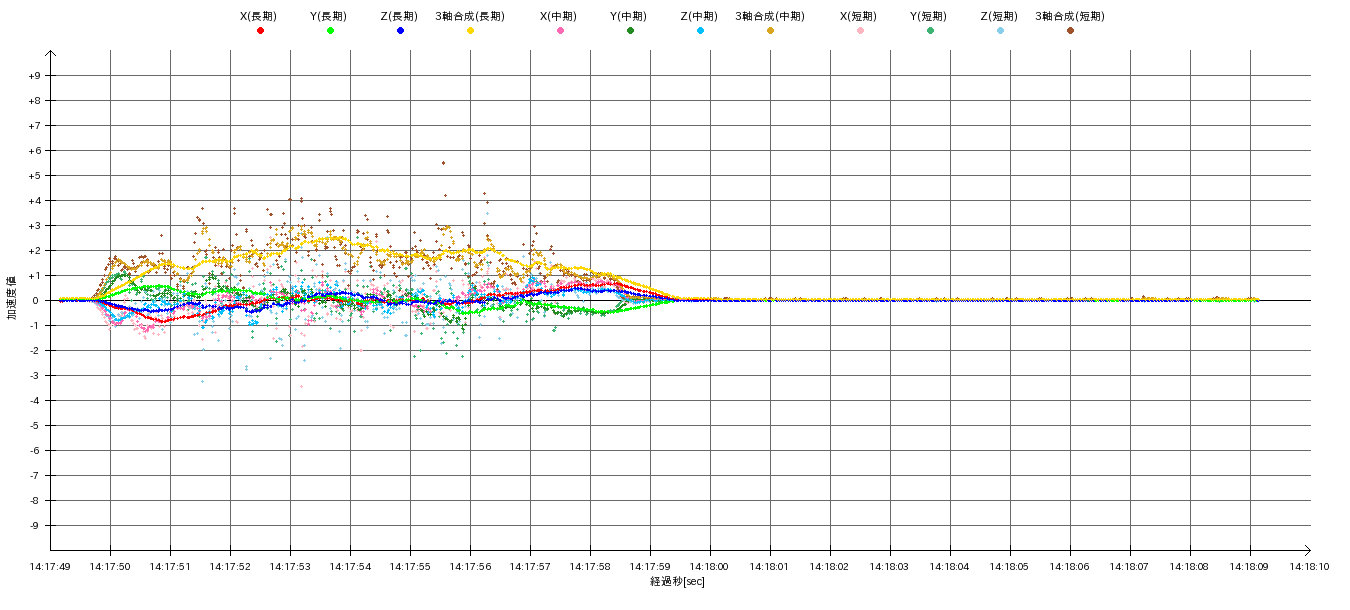
Task: Click the brown 3軸合成(短期) legend dot
Action: [1070, 31]
